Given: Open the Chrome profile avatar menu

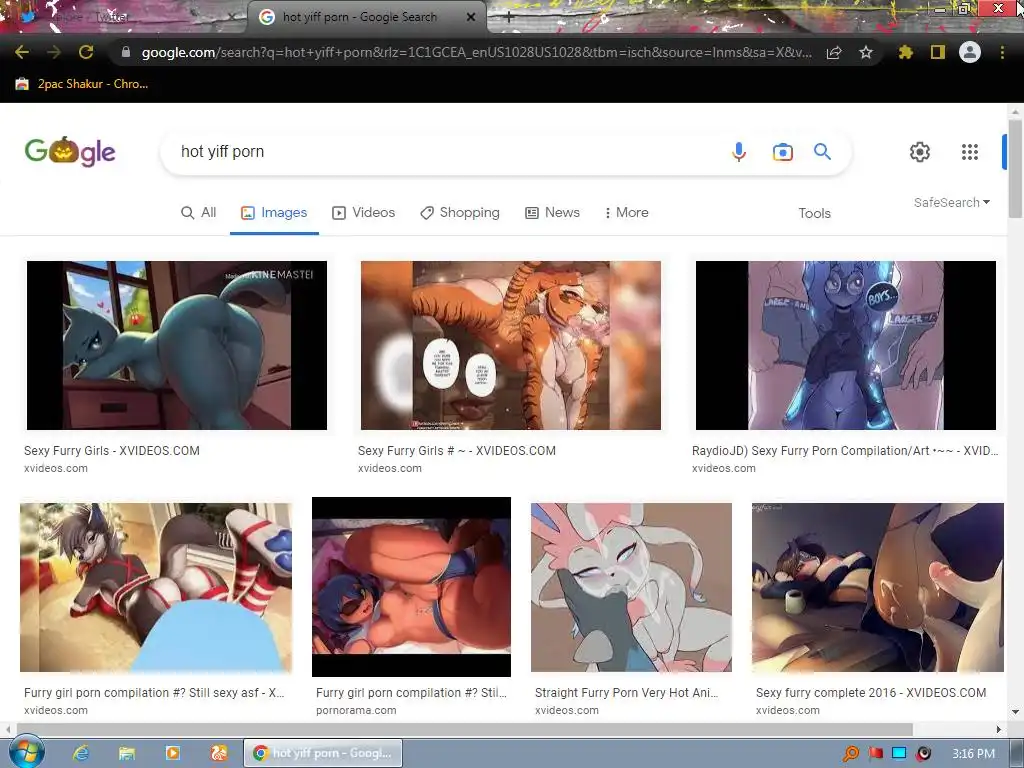Looking at the screenshot, I should tap(970, 52).
